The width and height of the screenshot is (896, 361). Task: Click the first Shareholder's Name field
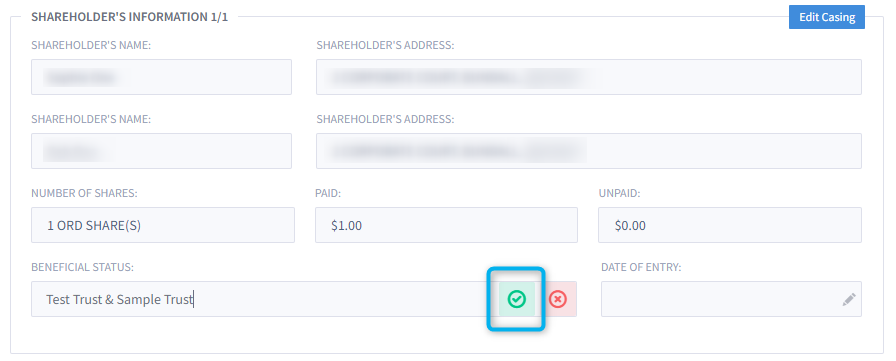(161, 77)
